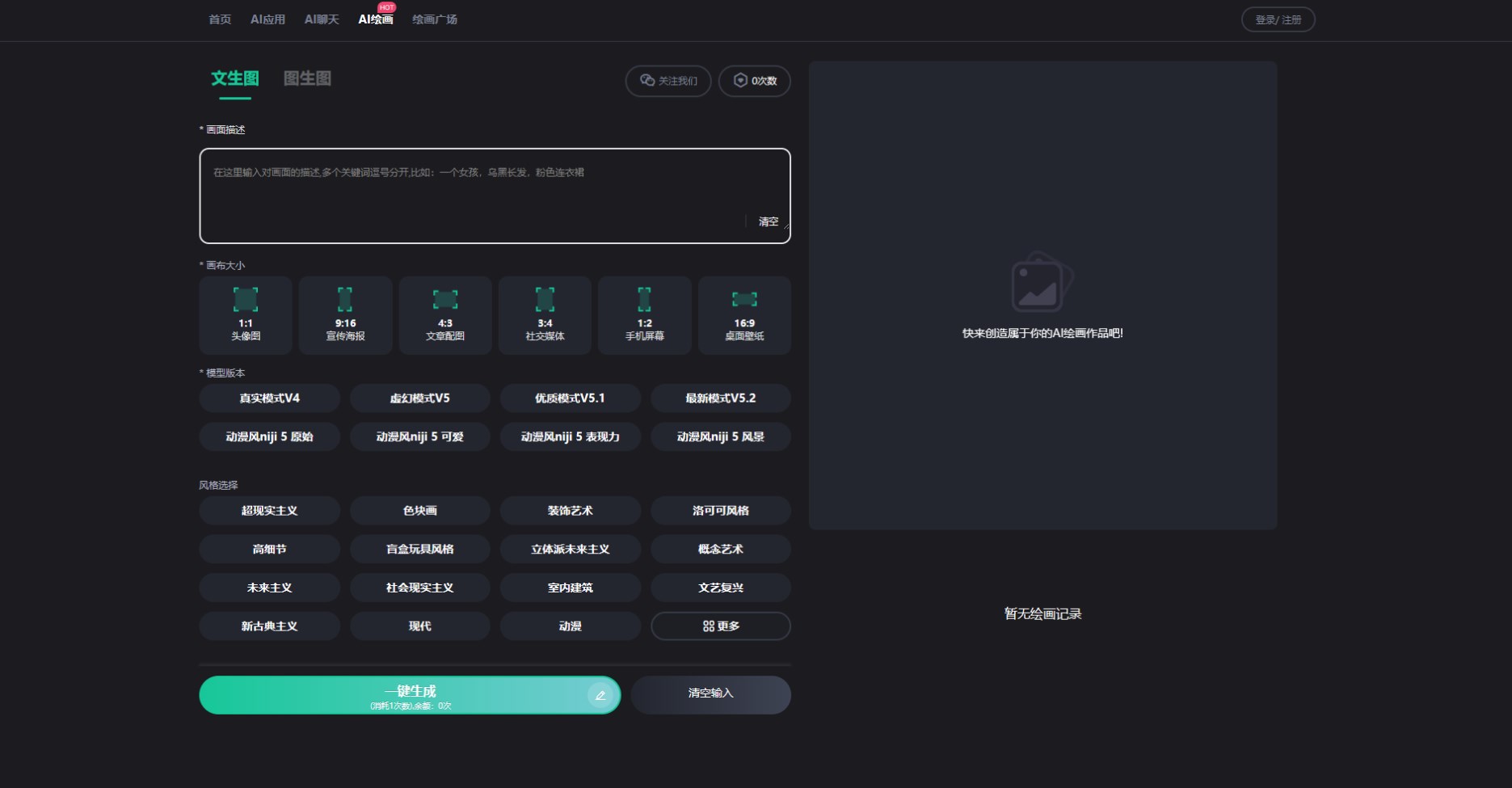The height and width of the screenshot is (788, 1512).
Task: Select the 1:2 手机屏幕 canvas size icon
Action: click(644, 300)
